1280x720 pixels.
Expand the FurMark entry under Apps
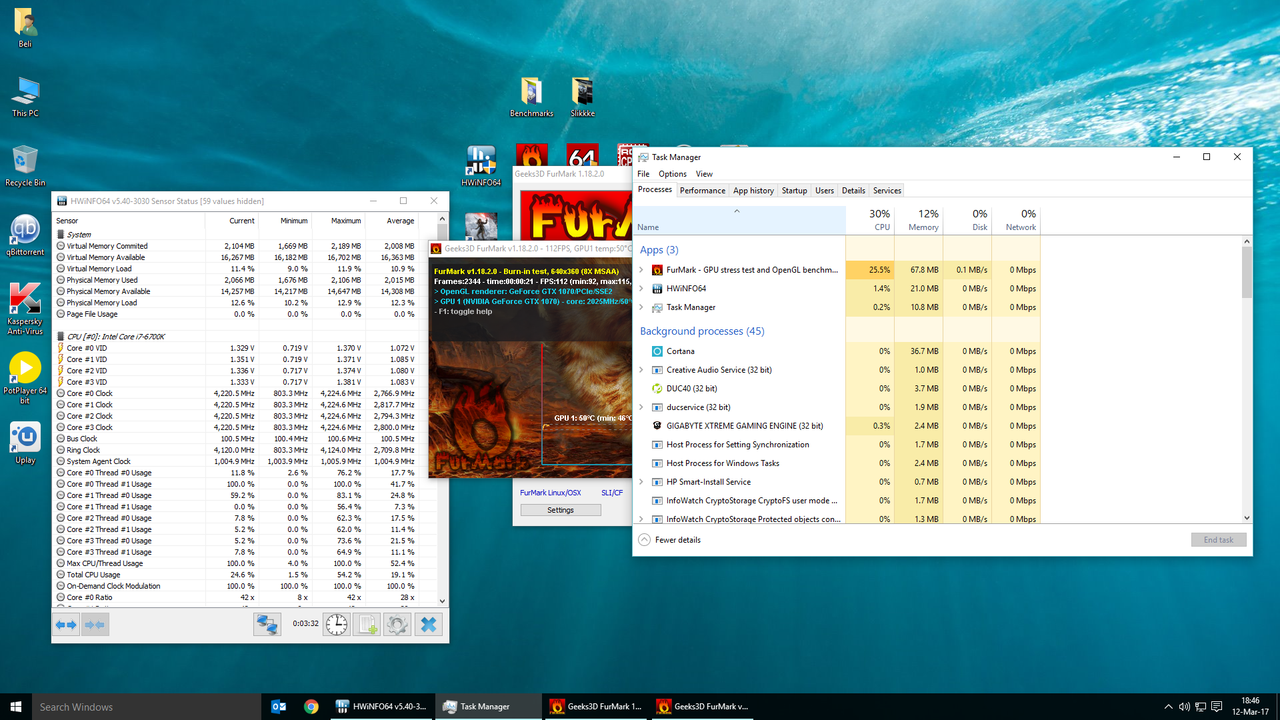(643, 269)
